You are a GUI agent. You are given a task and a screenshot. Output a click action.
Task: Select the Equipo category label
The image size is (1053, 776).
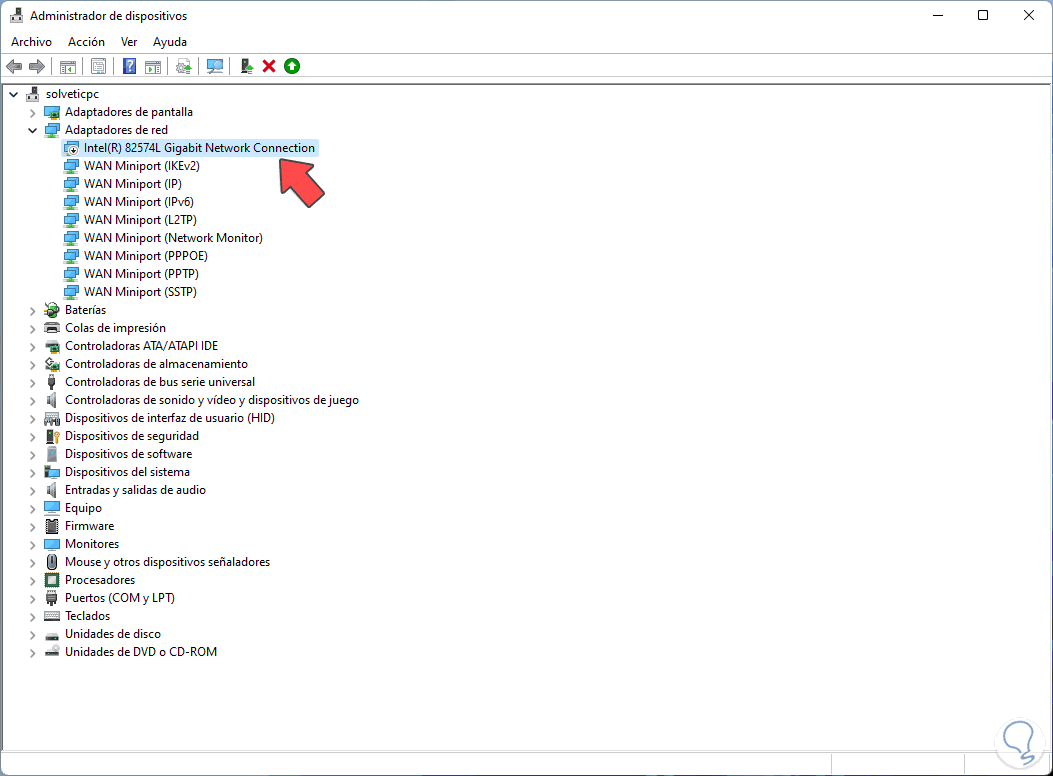click(83, 508)
